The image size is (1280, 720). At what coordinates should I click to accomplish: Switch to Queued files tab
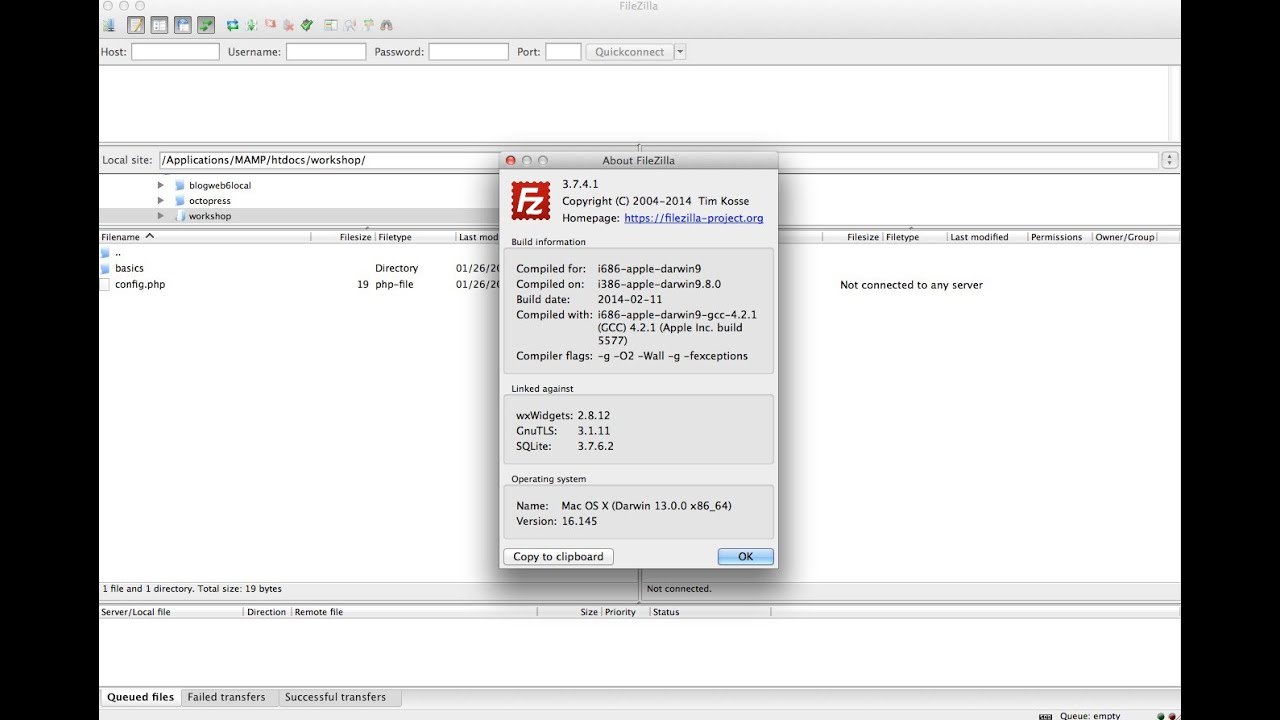click(x=141, y=697)
